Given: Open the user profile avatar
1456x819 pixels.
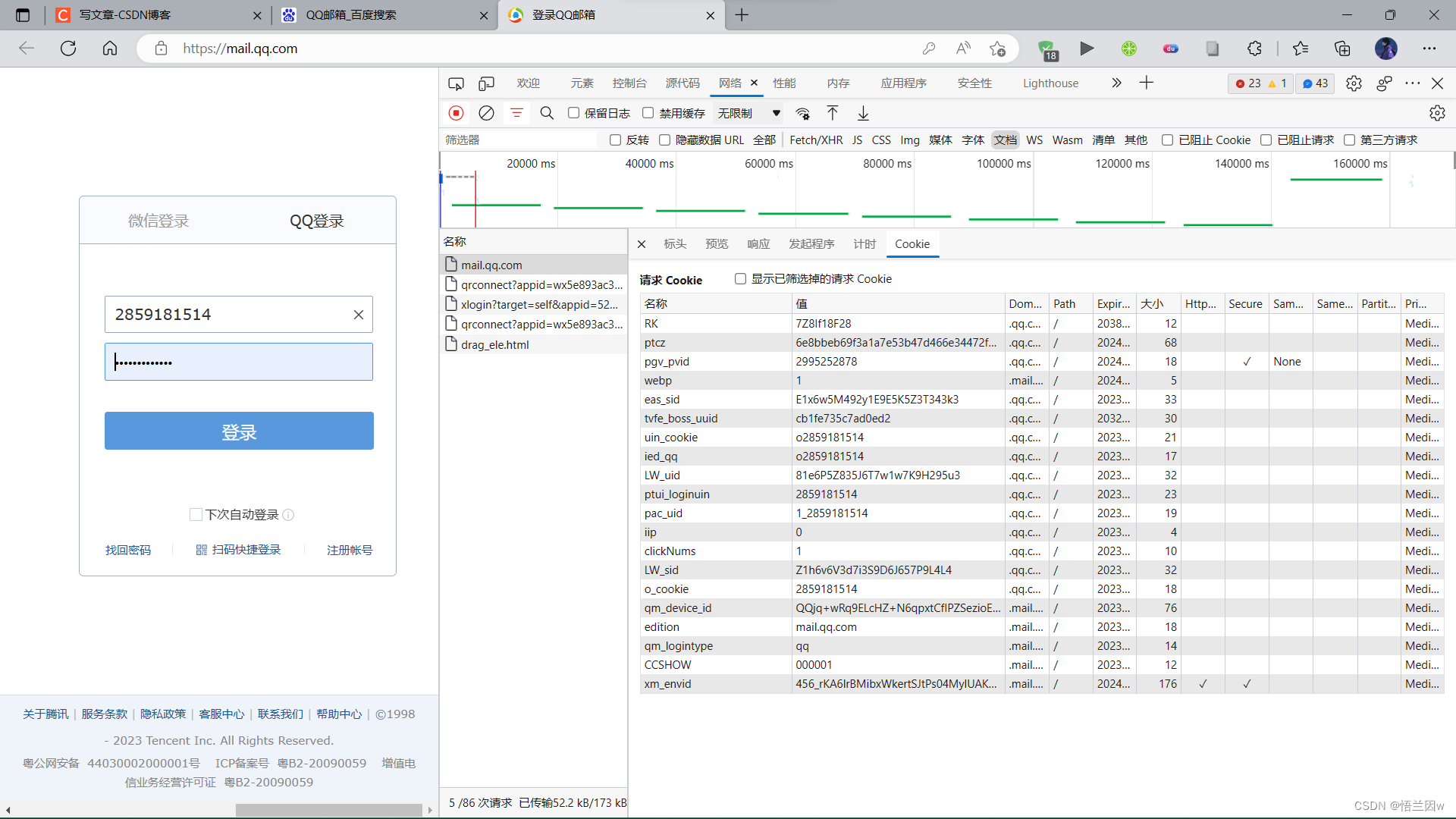Looking at the screenshot, I should click(1385, 49).
